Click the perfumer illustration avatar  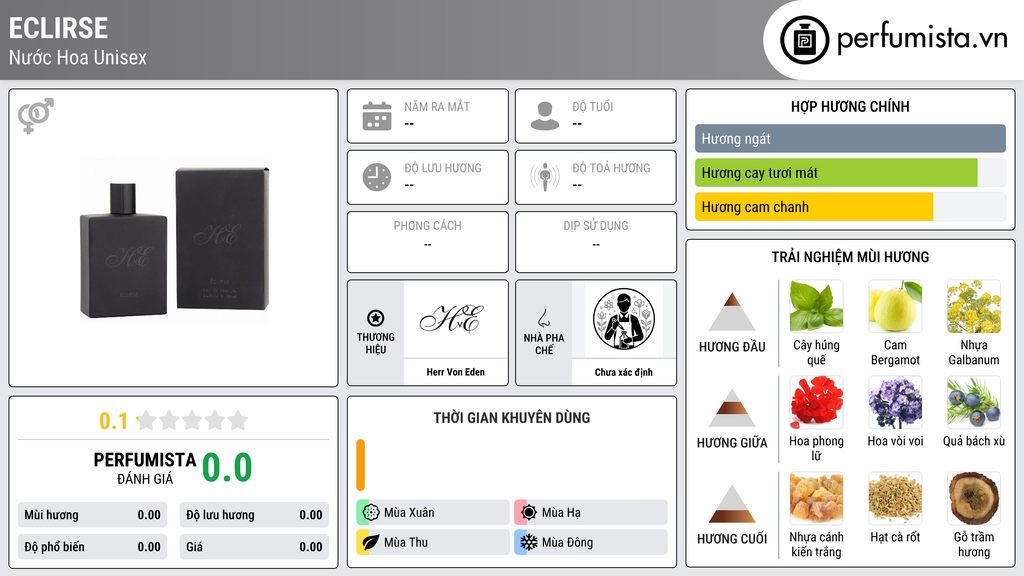624,319
